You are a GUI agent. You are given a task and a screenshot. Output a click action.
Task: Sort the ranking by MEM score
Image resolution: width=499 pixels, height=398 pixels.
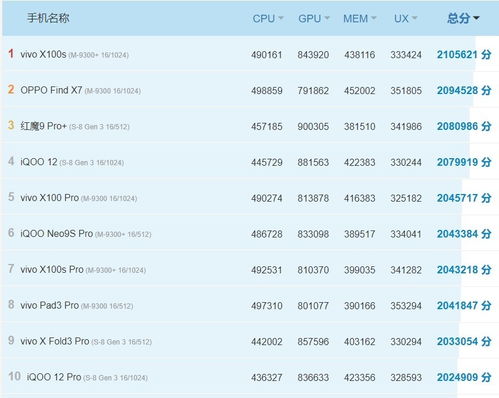pyautogui.click(x=360, y=19)
